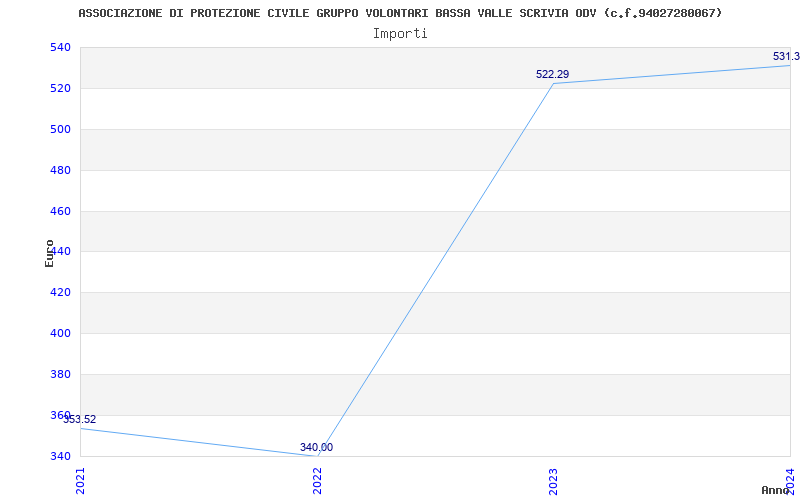Click the 353.52 data label
The height and width of the screenshot is (500, 800).
(80, 419)
